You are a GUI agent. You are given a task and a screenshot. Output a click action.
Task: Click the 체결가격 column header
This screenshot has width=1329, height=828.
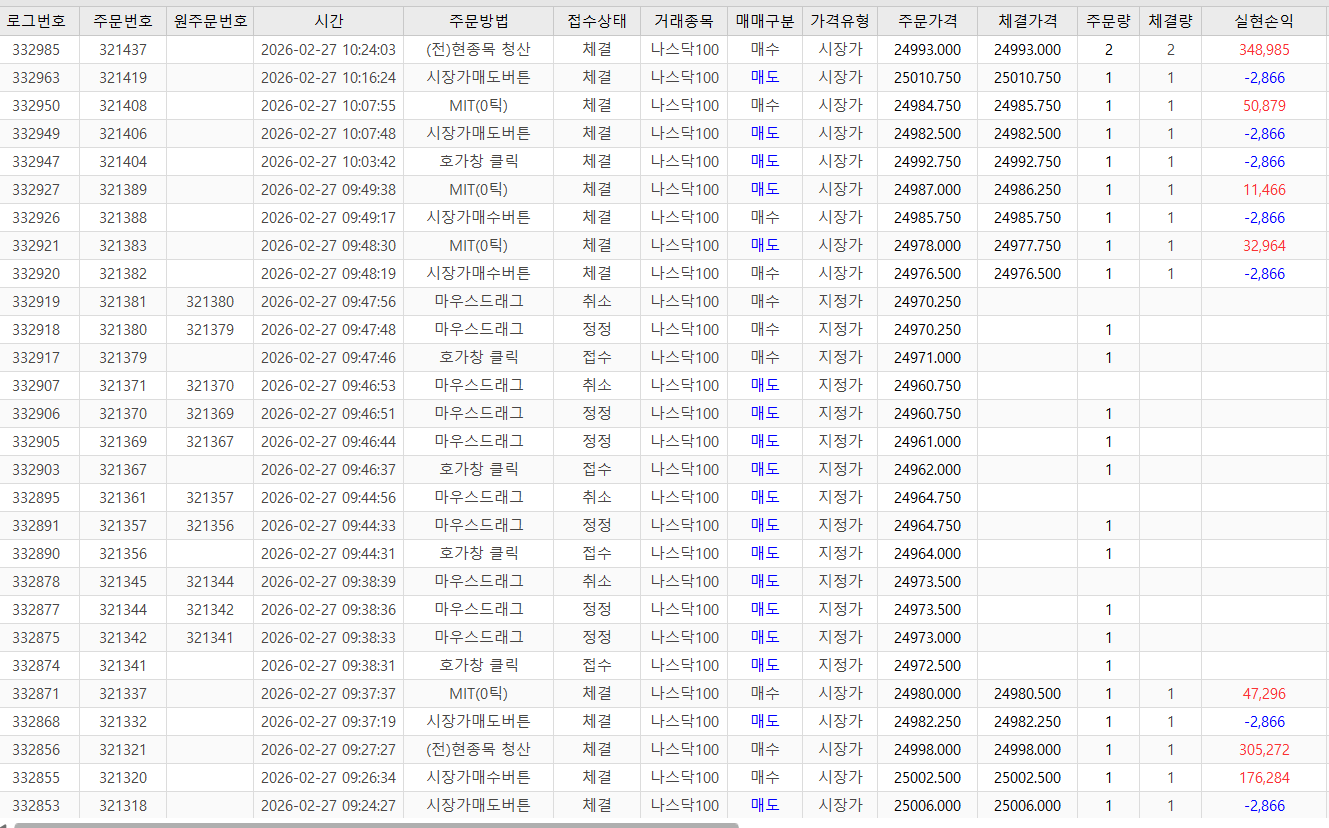point(1027,20)
